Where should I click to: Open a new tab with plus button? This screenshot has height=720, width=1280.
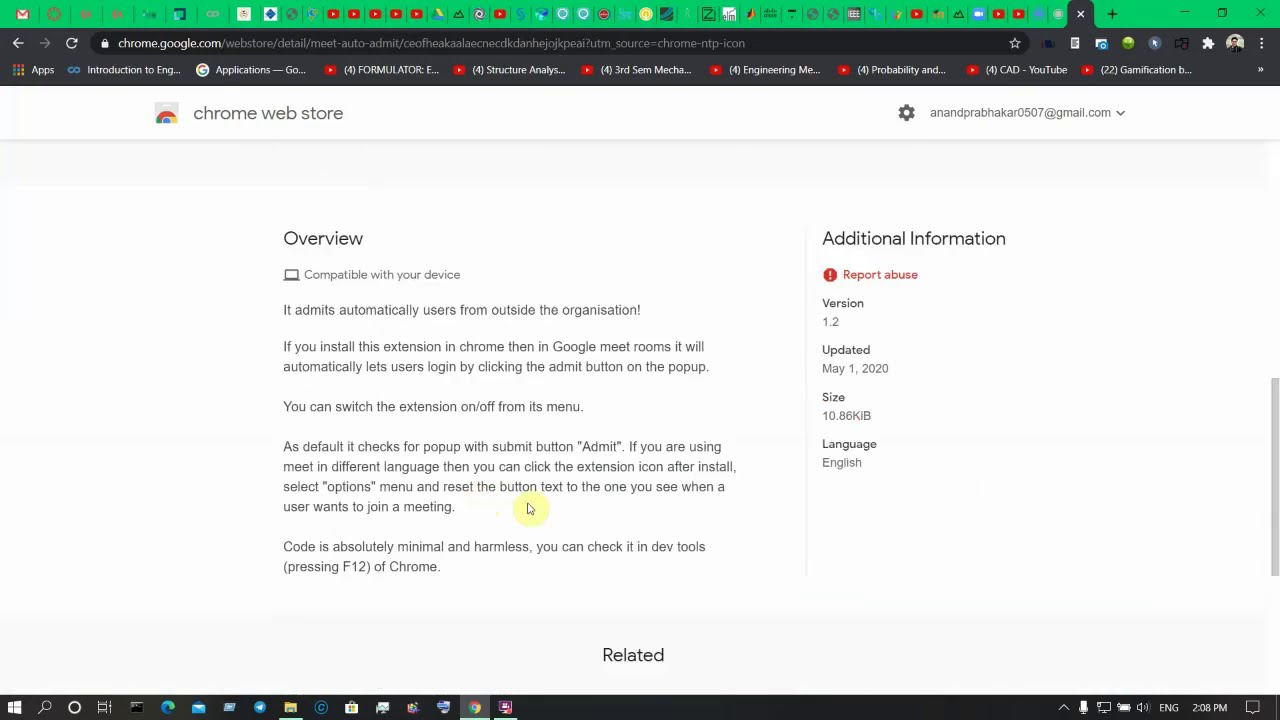[x=1112, y=14]
